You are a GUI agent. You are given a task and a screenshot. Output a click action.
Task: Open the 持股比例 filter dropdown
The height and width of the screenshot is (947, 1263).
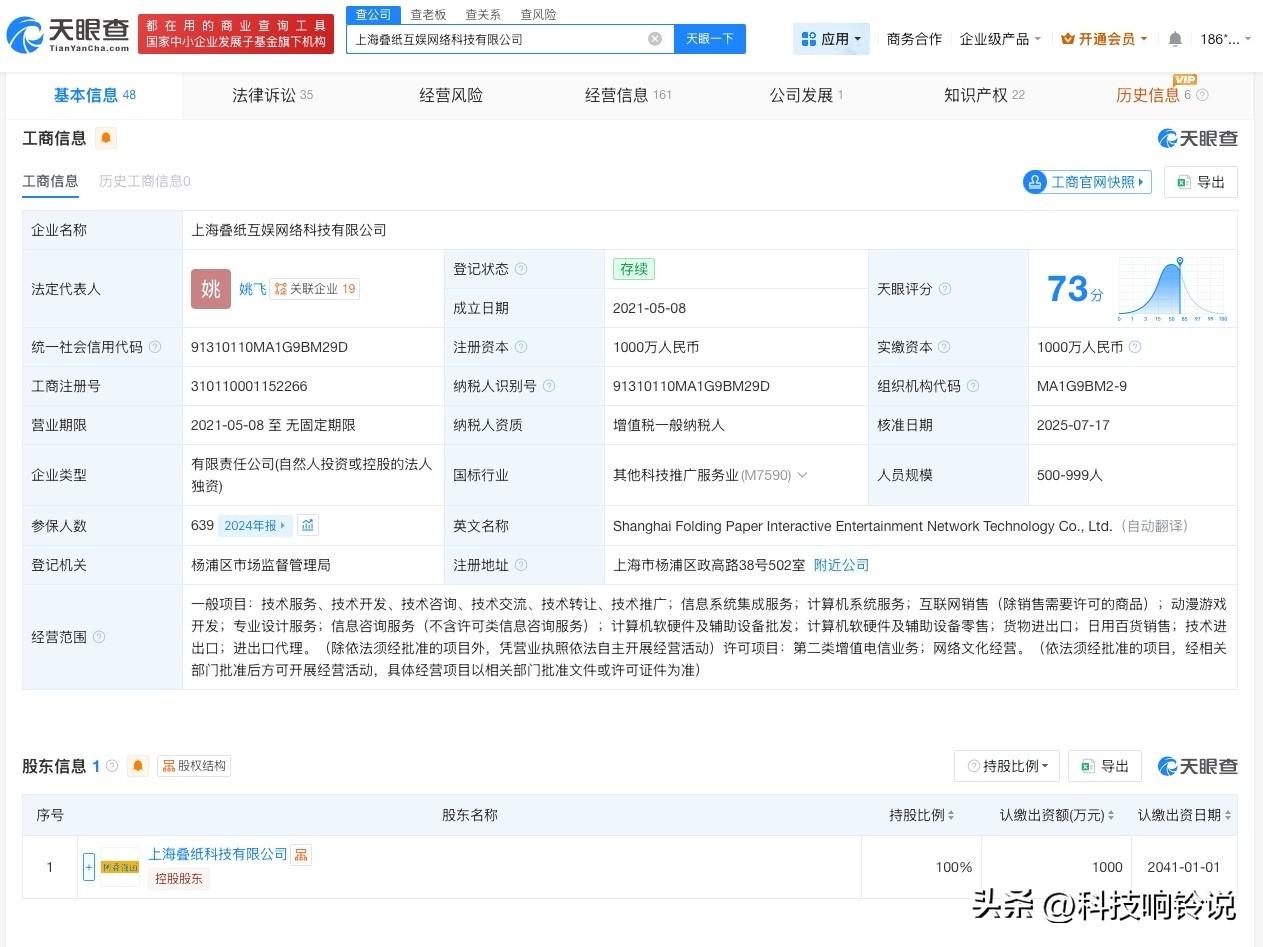(1006, 766)
